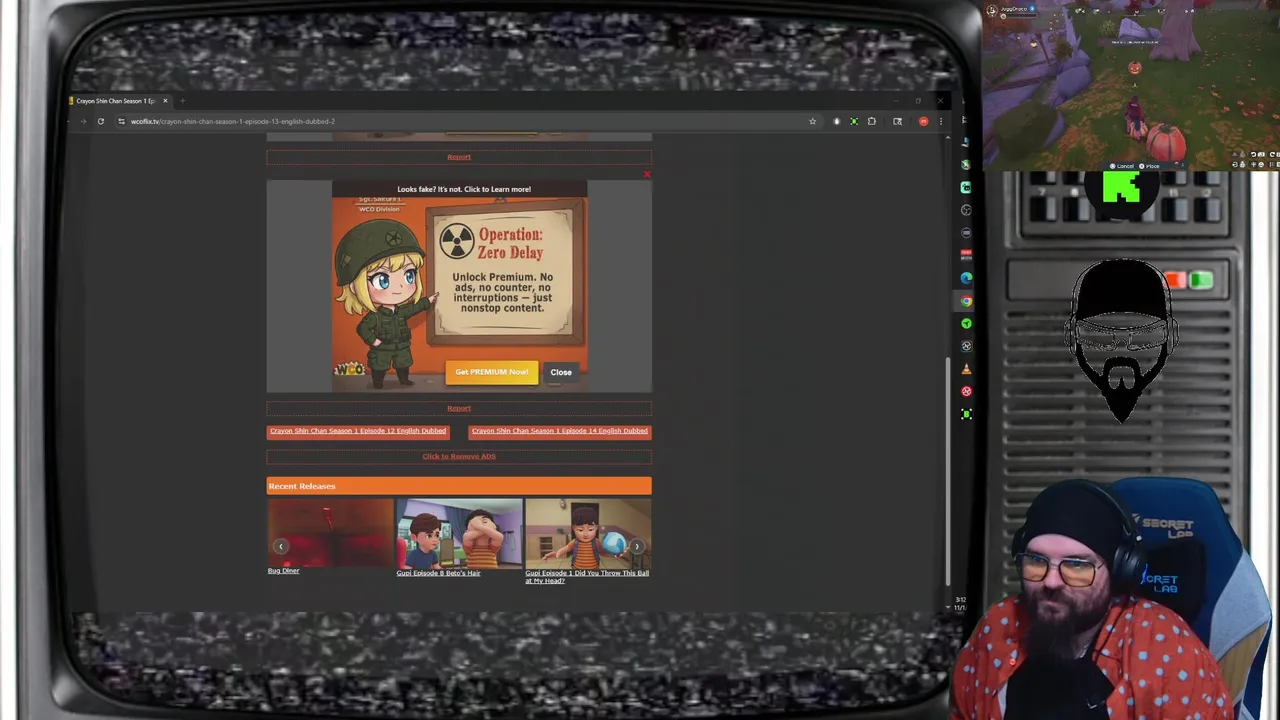
Task: Click the browser page vertical scrollbar
Action: [946, 470]
